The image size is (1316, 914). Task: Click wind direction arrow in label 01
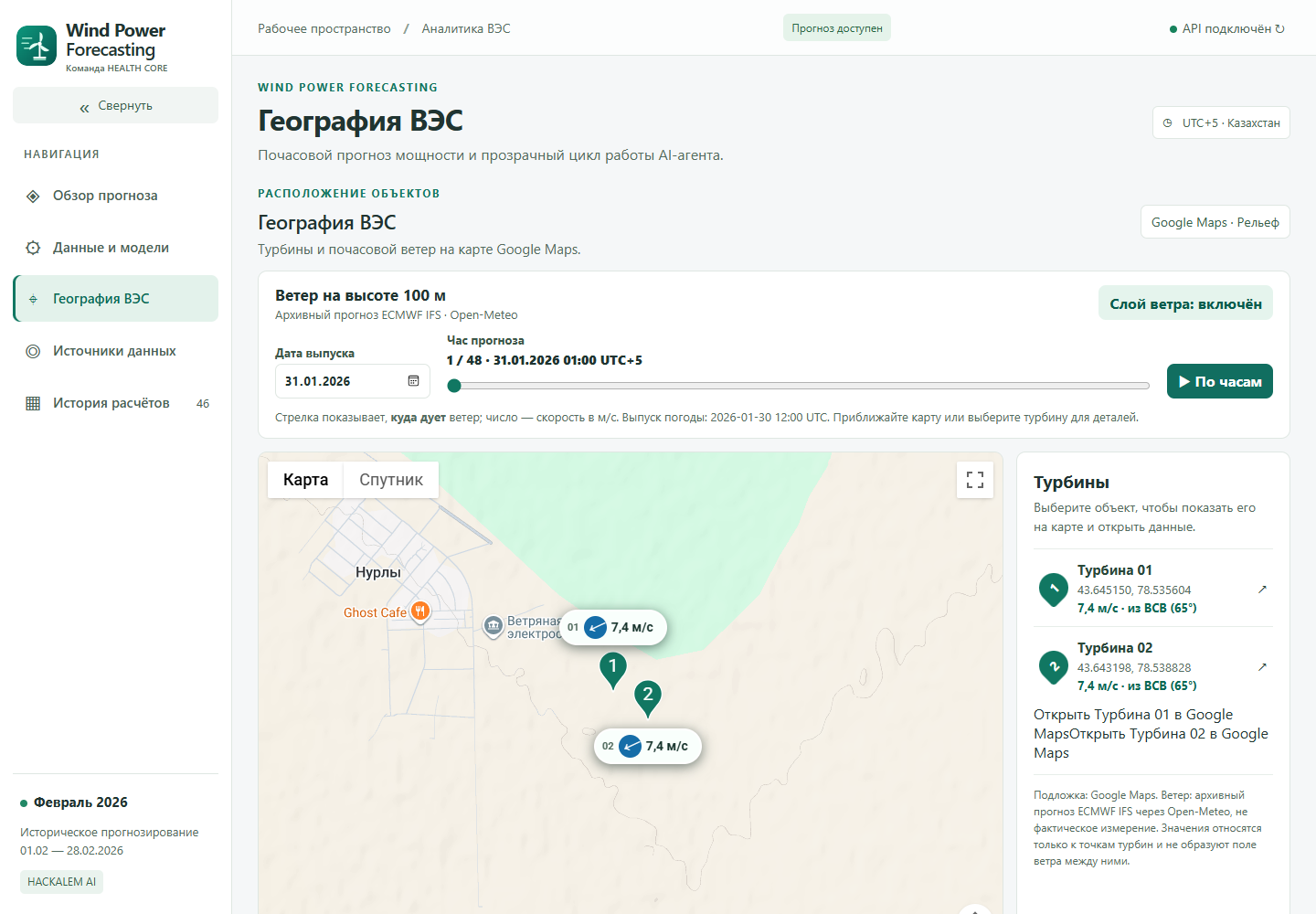(596, 627)
